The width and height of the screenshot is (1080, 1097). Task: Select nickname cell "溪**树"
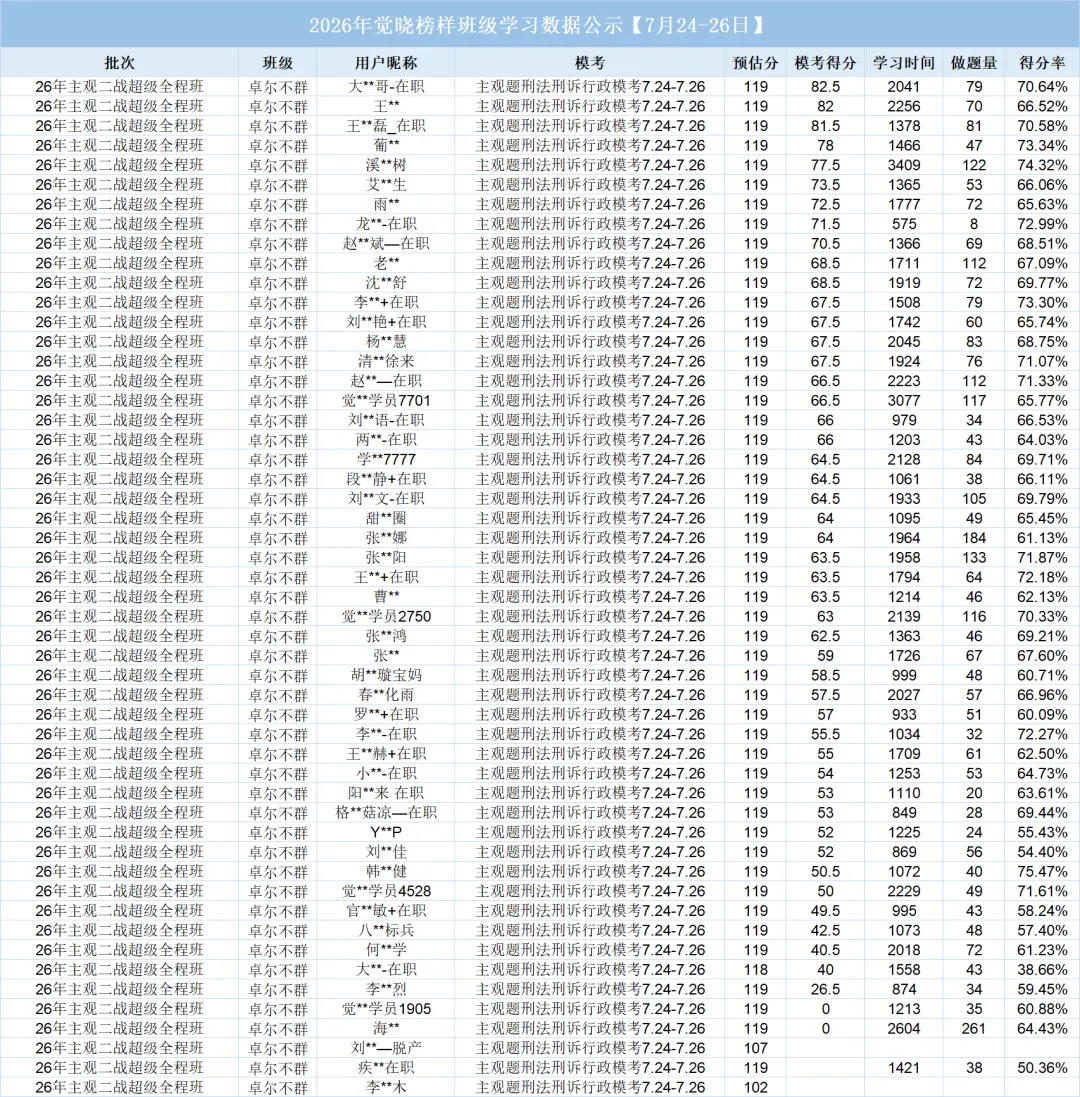(386, 165)
